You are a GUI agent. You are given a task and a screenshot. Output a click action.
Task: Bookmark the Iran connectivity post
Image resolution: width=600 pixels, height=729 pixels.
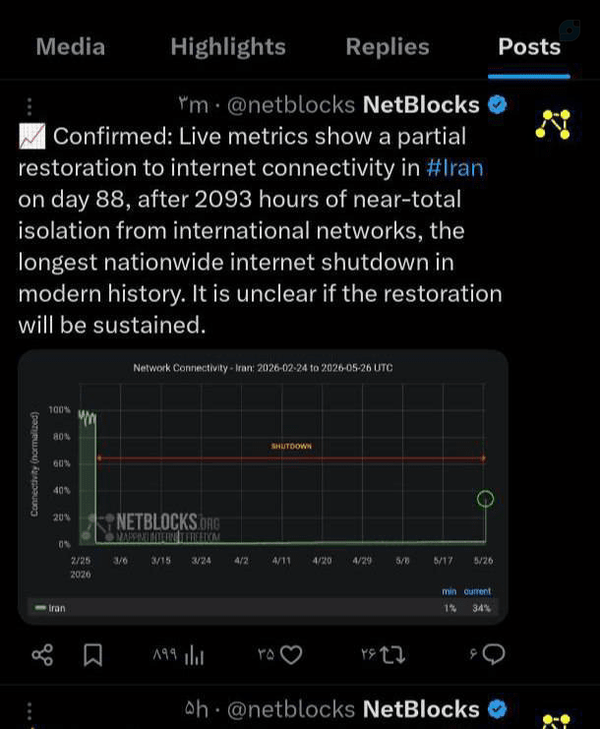92,655
